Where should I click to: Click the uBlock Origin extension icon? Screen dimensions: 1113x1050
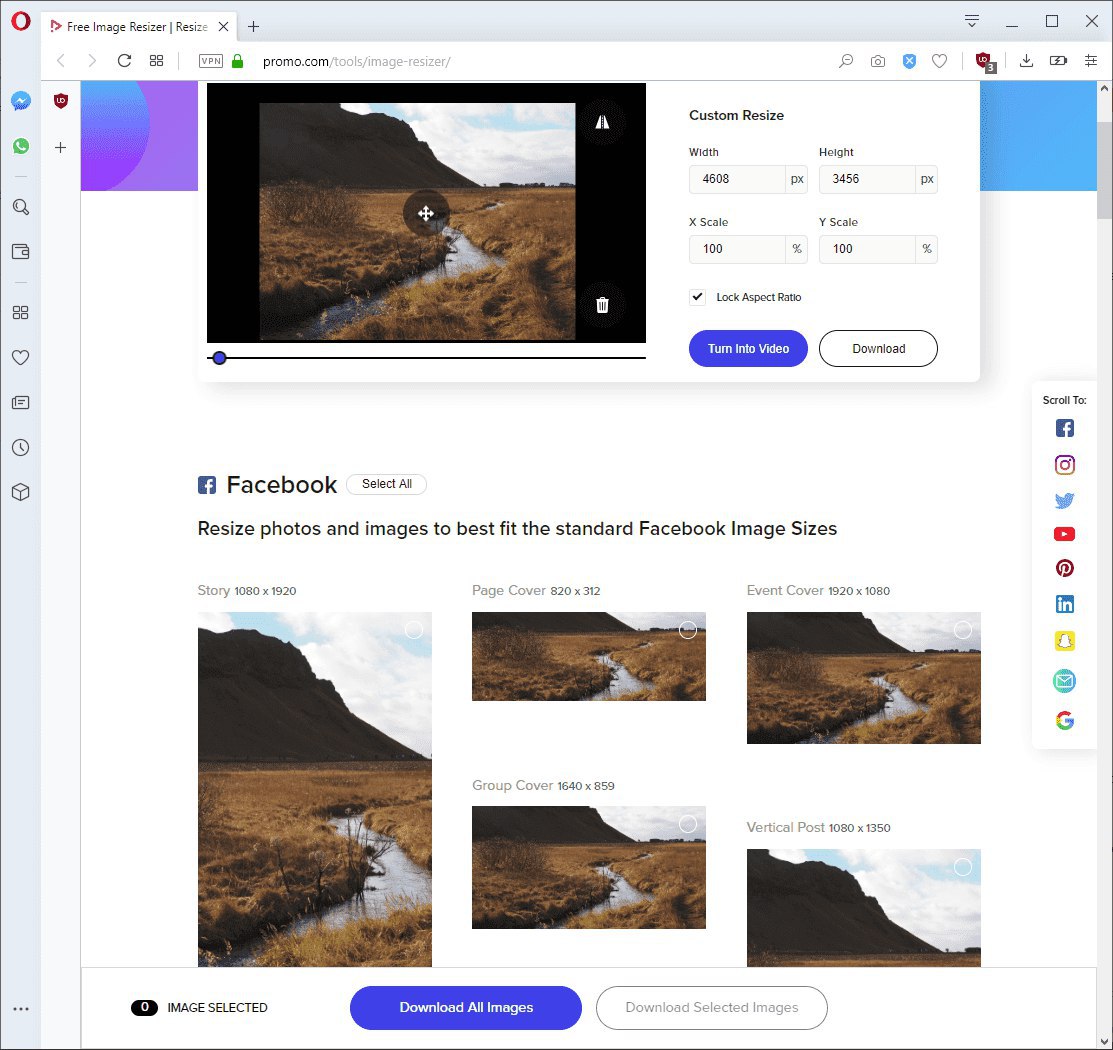coord(985,61)
